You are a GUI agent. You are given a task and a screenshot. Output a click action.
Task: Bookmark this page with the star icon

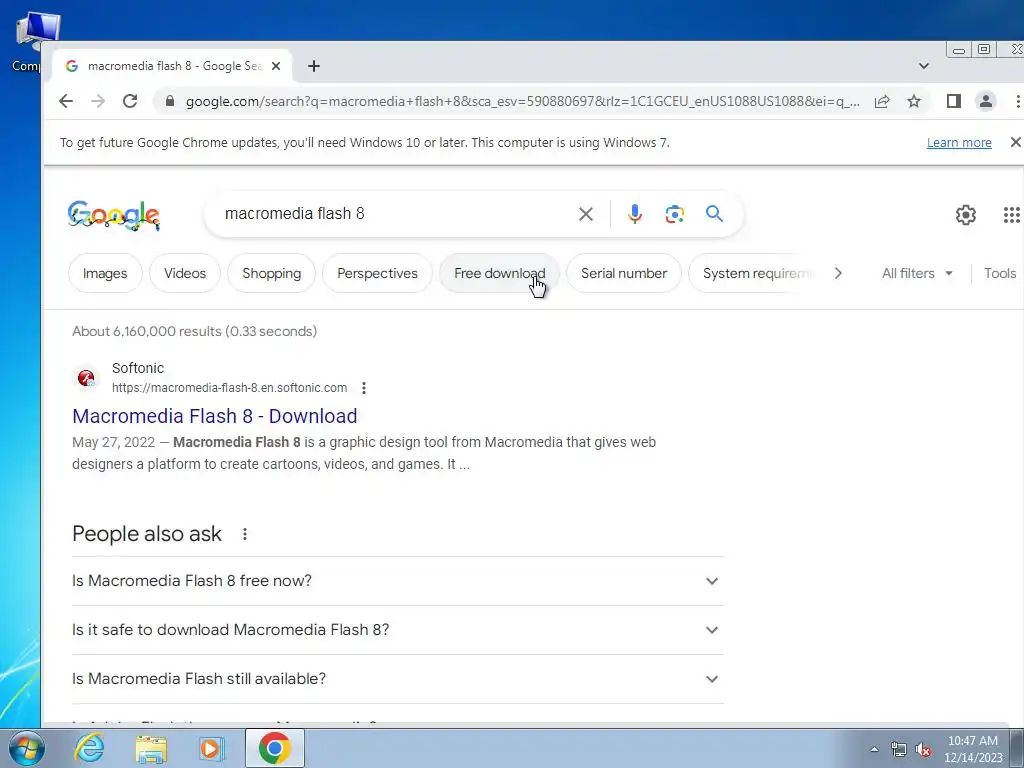pyautogui.click(x=914, y=101)
